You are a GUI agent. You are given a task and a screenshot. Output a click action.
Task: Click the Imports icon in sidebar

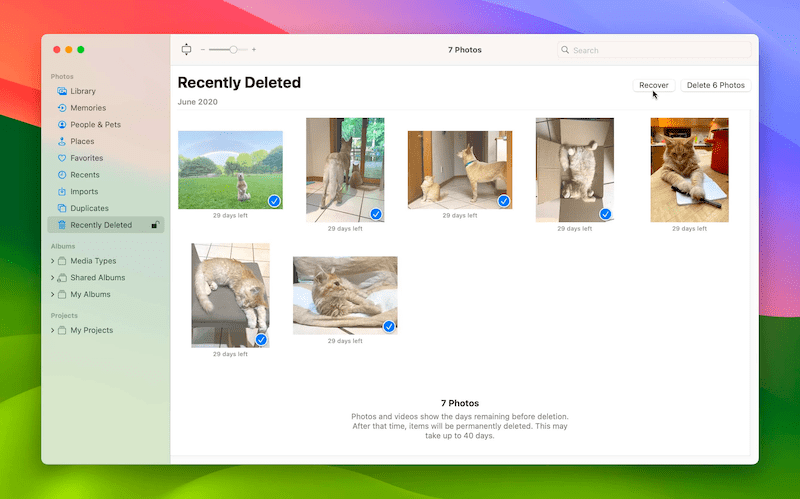[62, 191]
